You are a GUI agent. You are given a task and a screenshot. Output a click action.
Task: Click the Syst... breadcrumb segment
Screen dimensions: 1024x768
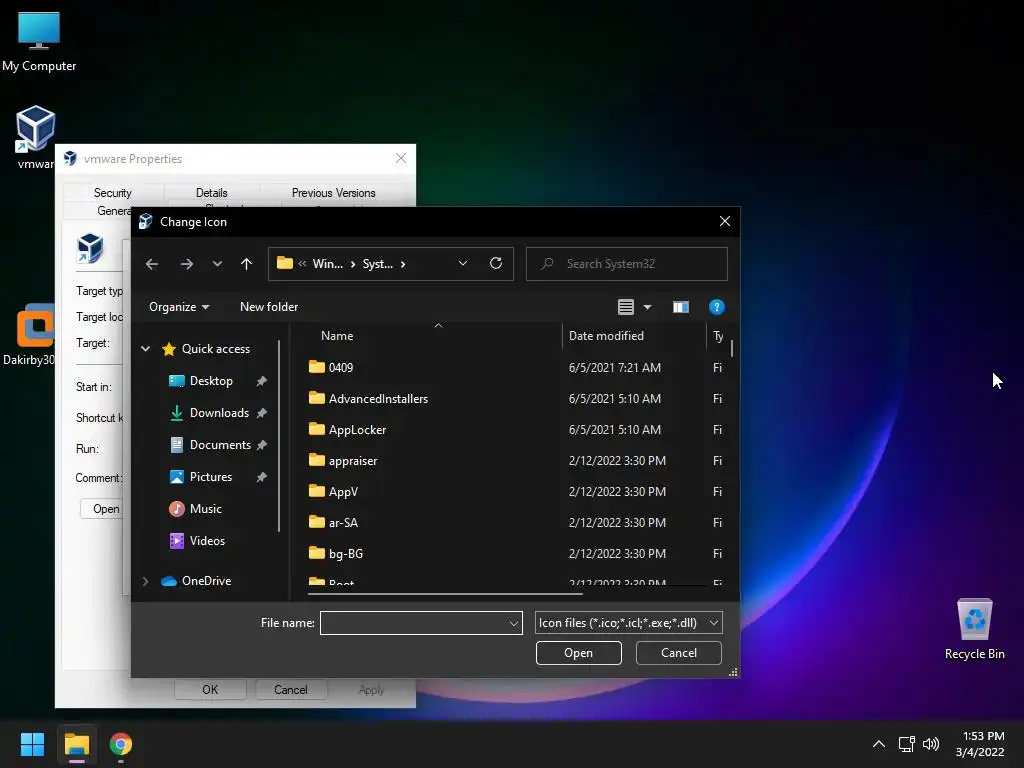pyautogui.click(x=377, y=264)
